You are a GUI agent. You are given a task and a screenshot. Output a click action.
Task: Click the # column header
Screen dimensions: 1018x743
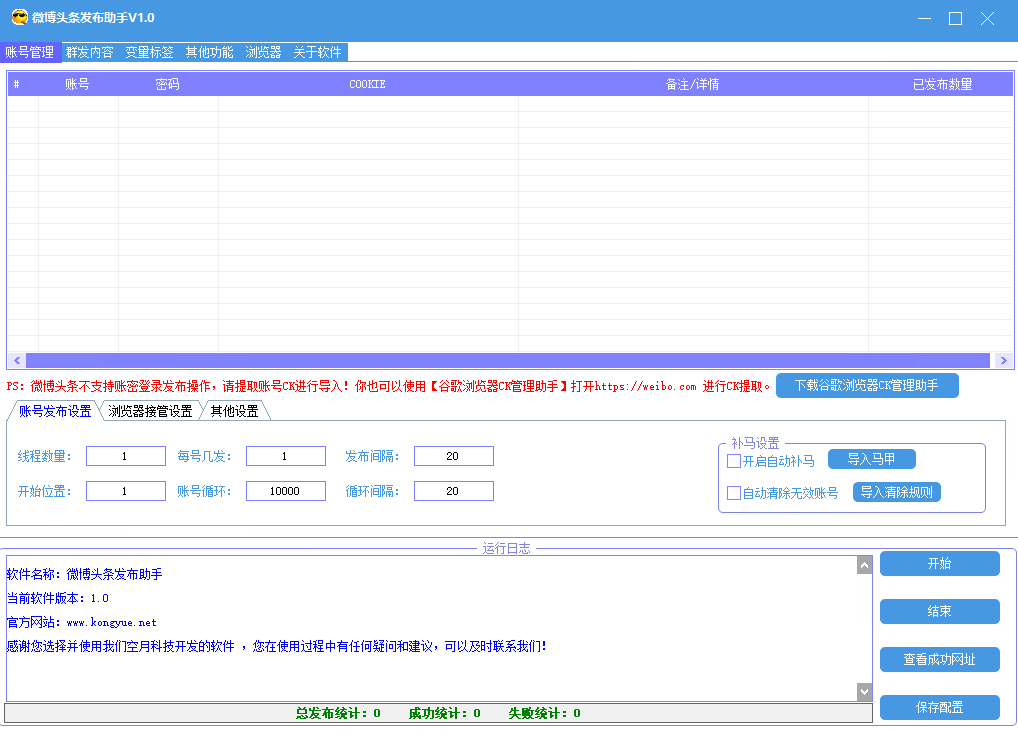point(23,84)
